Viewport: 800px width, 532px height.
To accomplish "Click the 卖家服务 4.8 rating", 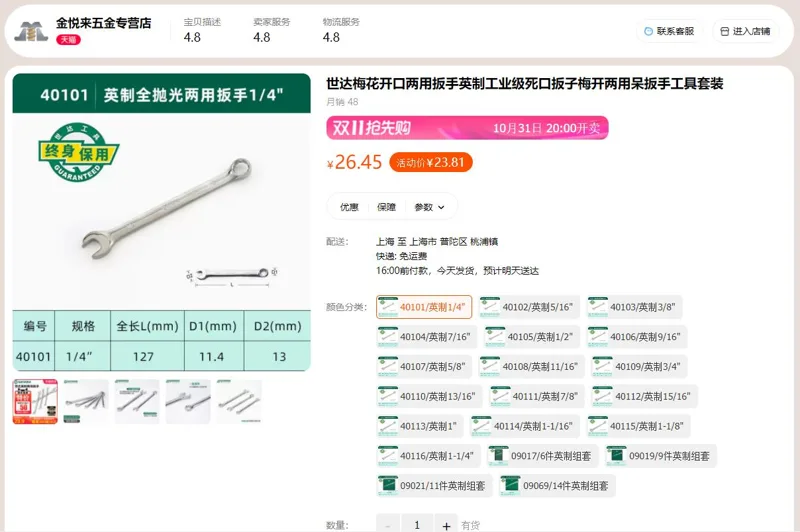I will [271, 30].
